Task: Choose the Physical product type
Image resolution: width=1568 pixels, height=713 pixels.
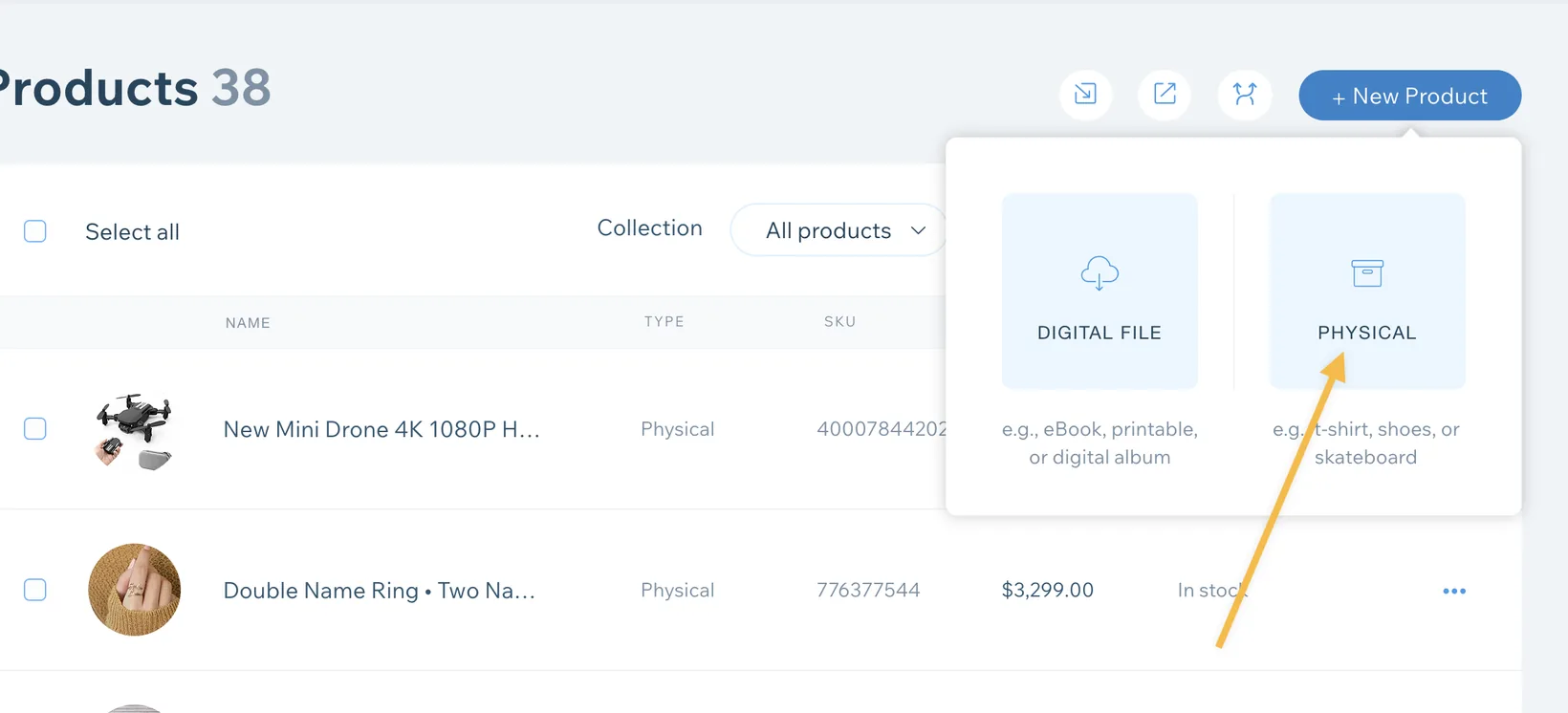Action: 1367,291
